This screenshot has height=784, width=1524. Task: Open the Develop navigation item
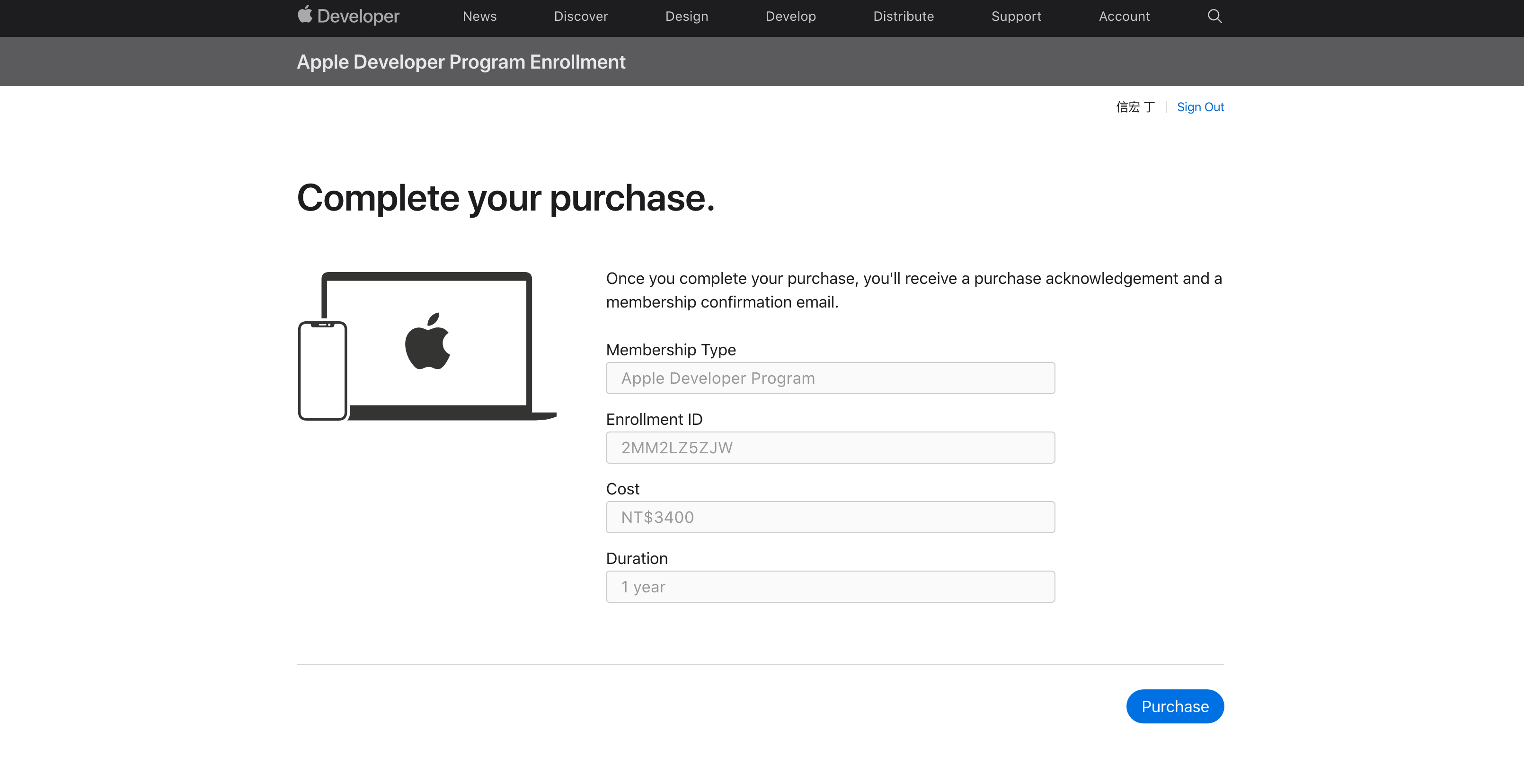point(790,16)
